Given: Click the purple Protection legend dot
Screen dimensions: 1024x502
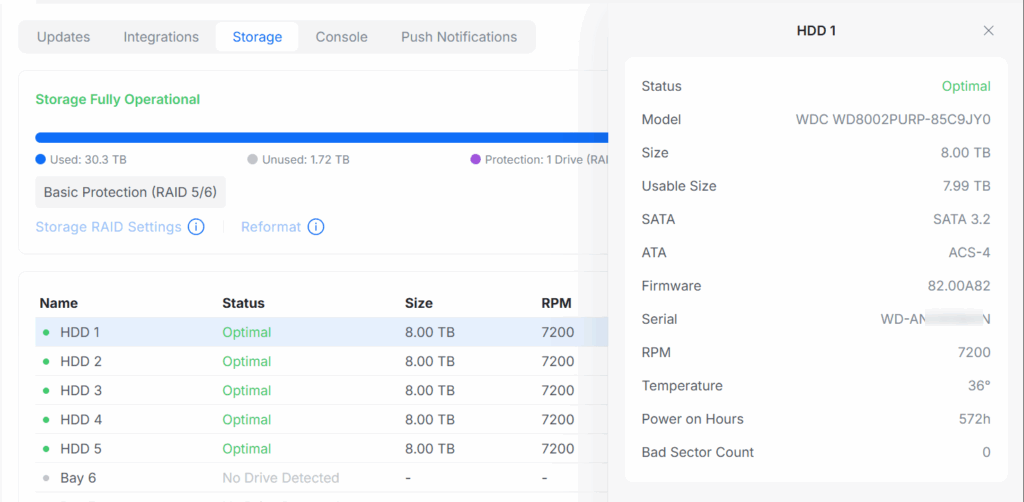Looking at the screenshot, I should pos(475,159).
